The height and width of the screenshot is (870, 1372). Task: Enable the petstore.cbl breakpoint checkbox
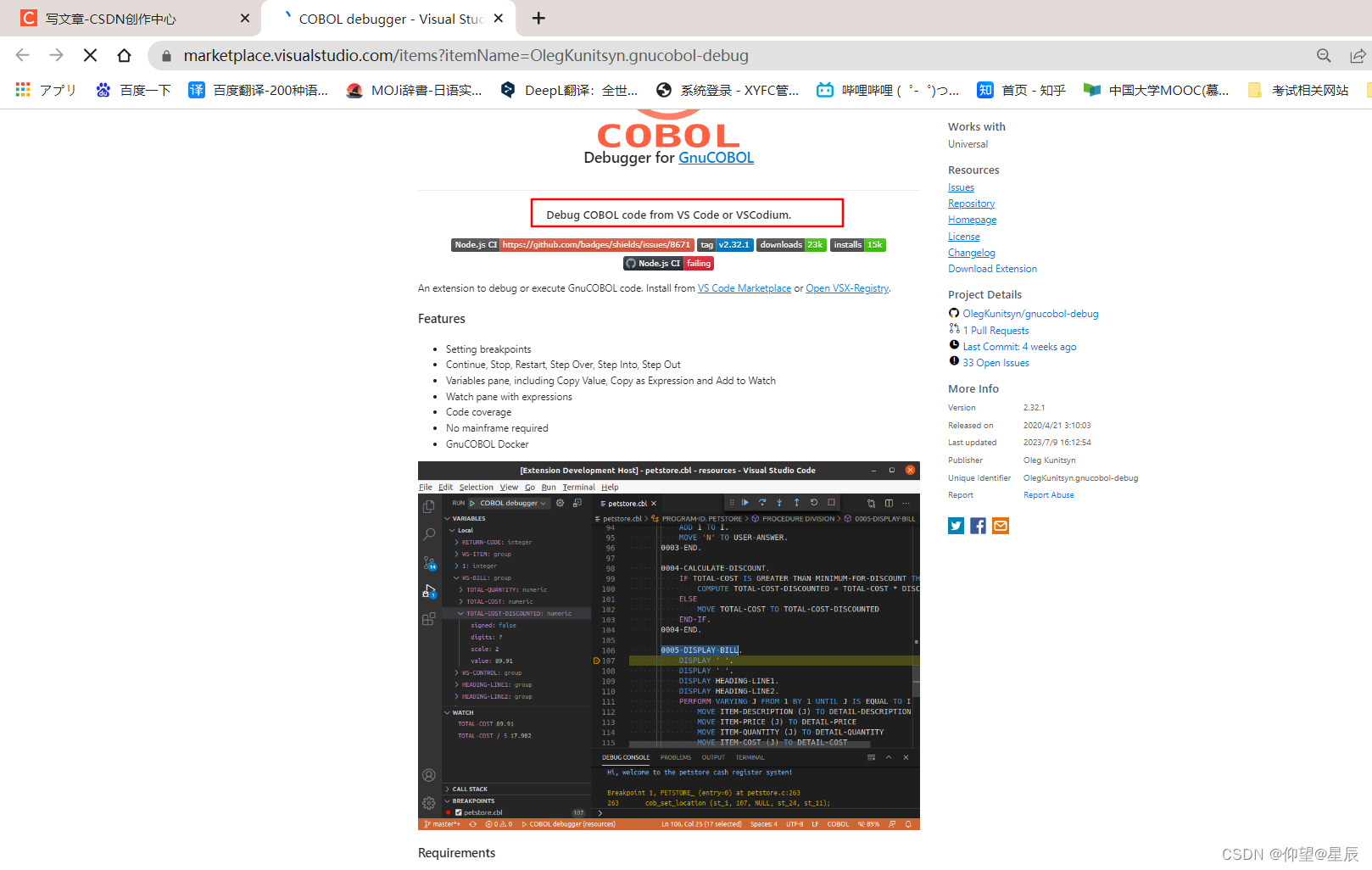[x=459, y=811]
